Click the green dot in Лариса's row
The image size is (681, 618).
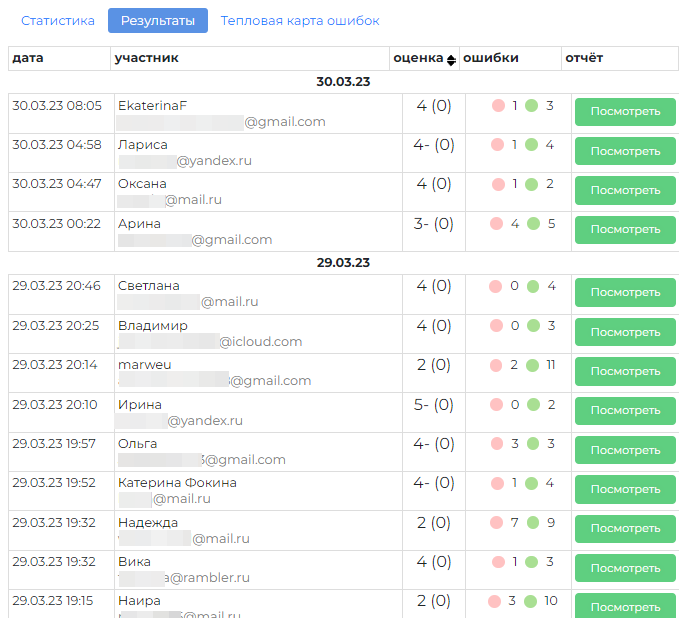tap(532, 145)
